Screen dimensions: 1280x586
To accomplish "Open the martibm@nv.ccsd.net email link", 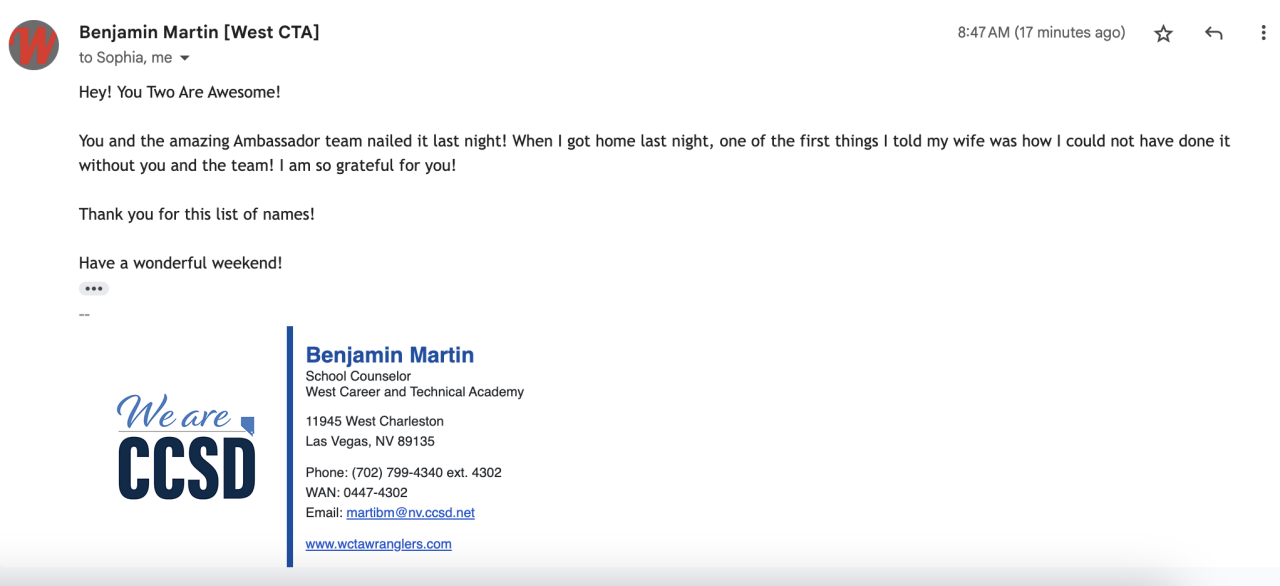I will pos(410,513).
